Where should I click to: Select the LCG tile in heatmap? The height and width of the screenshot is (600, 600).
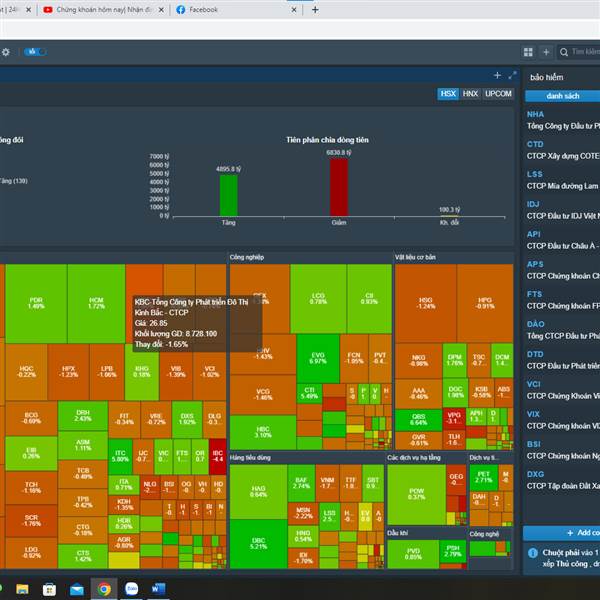click(x=318, y=299)
